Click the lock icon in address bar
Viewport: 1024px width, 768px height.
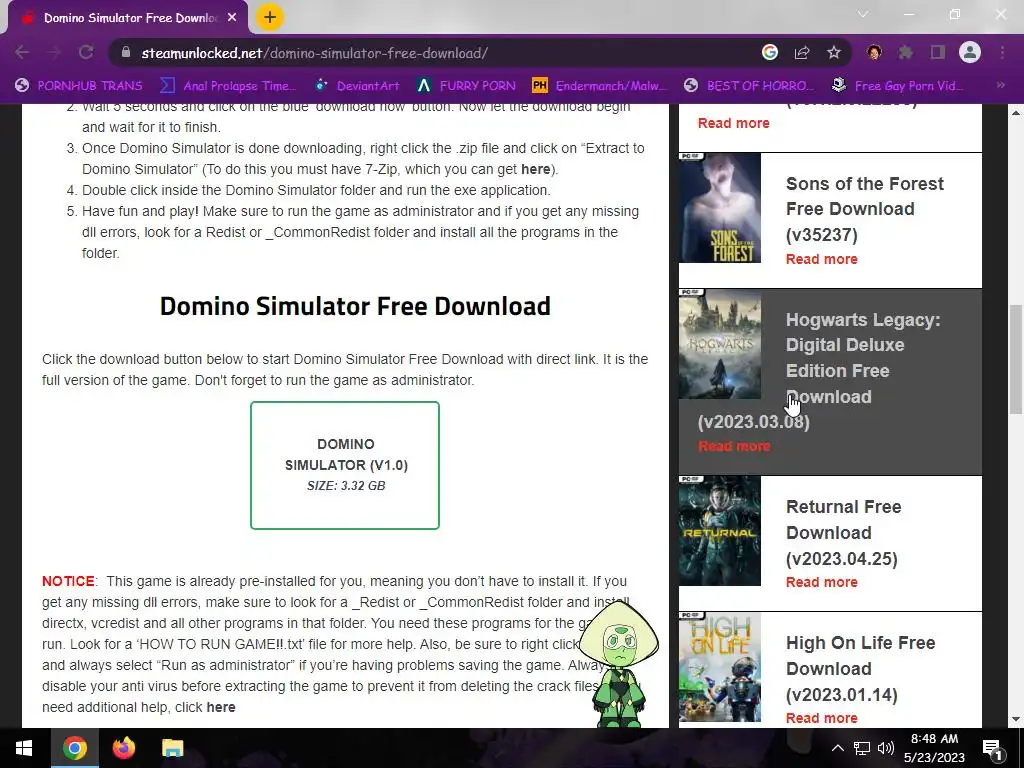pyautogui.click(x=126, y=53)
